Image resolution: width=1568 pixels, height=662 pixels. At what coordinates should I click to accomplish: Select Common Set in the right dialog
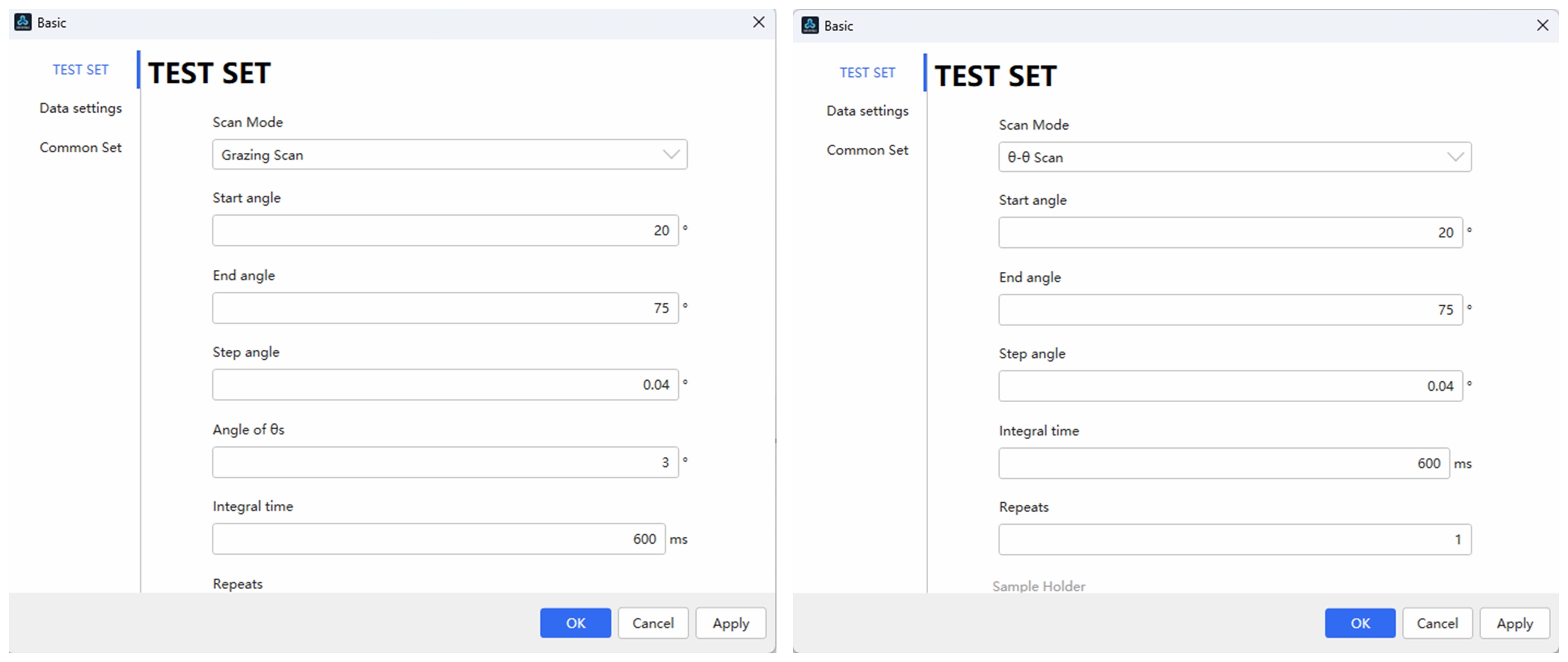click(x=867, y=150)
